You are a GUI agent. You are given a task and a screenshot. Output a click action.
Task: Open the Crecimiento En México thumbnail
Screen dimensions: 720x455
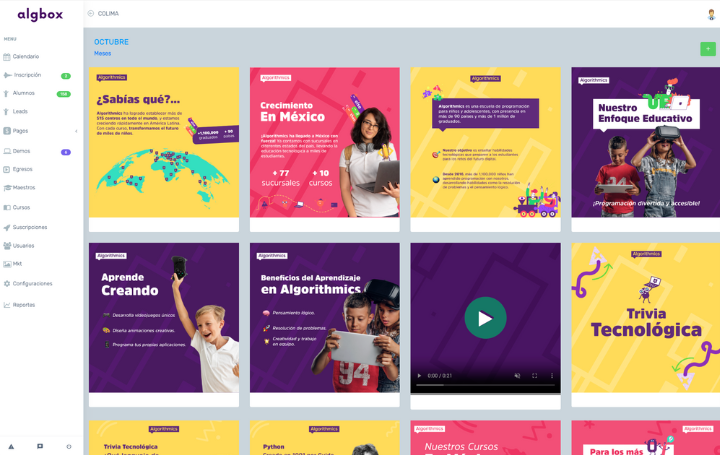pyautogui.click(x=325, y=142)
